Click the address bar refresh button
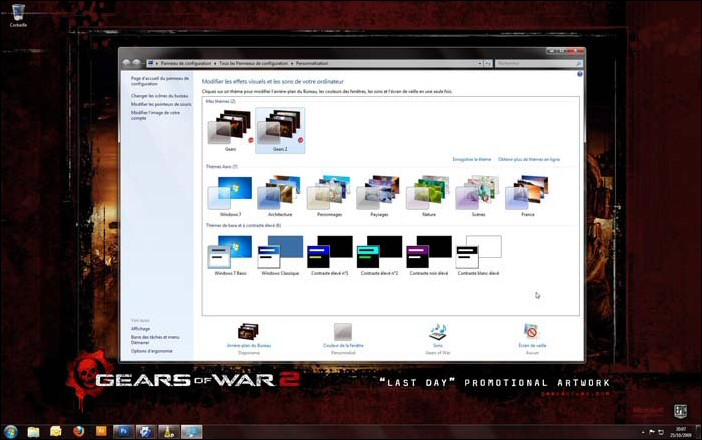Screen dimensions: 702x440 point(488,64)
